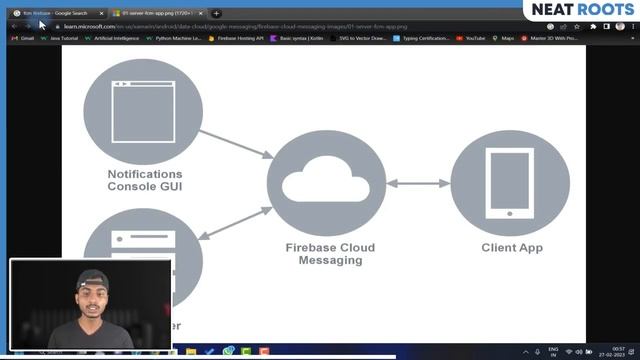Viewport: 640px width, 360px height.
Task: Open the Extensions puzzle icon
Action: 593,27
